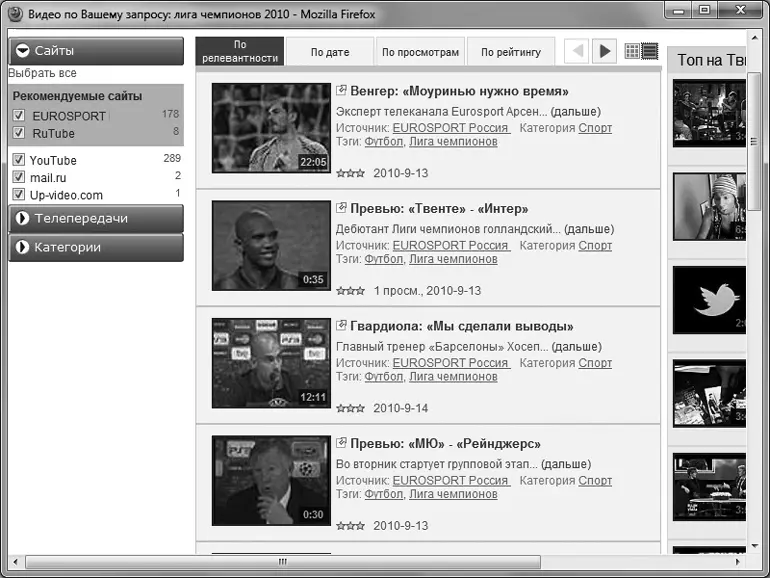Switch to По просмотрам tab
This screenshot has height=578, width=770.
click(x=420, y=52)
